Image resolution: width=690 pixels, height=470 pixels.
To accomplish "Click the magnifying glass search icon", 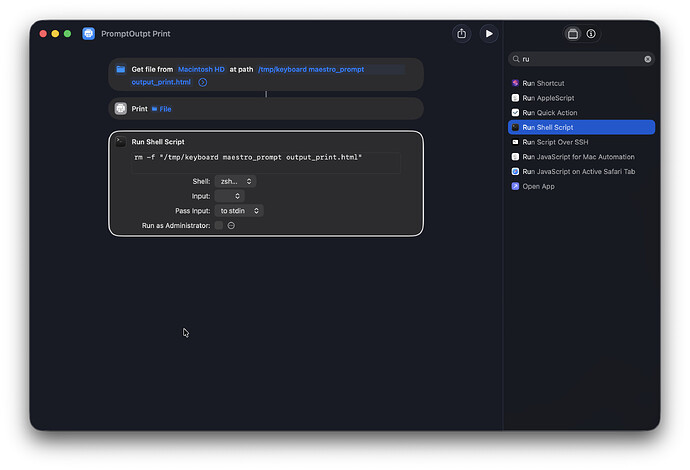I will point(516,59).
